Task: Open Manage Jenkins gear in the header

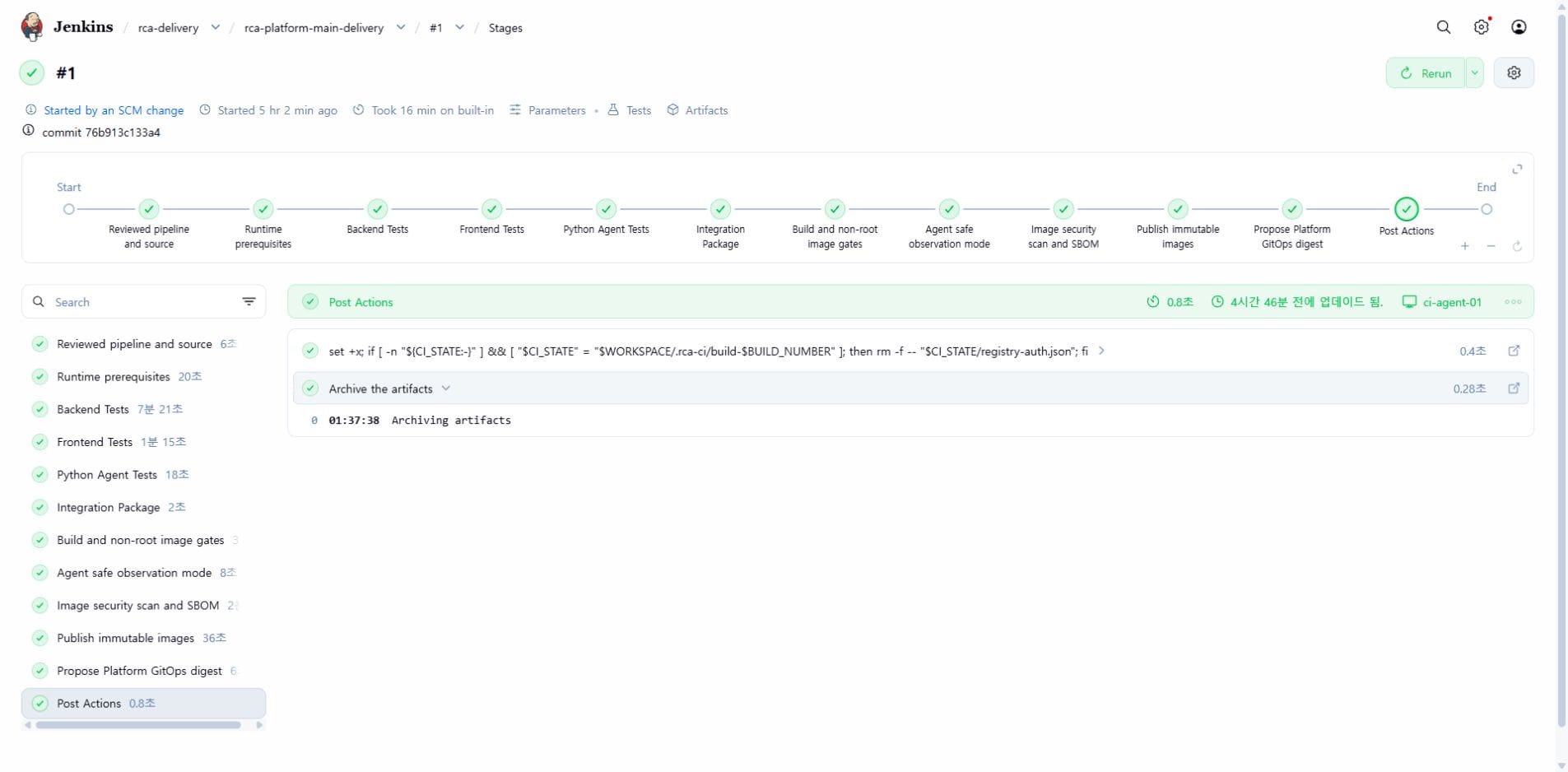Action: click(x=1482, y=27)
